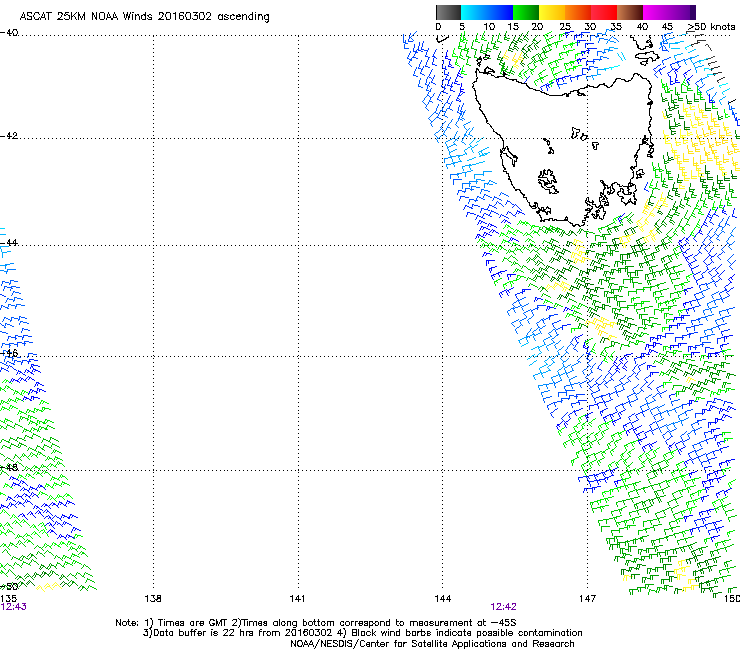The height and width of the screenshot is (650, 740).
Task: Click the "10" knots legend number
Action: click(489, 27)
